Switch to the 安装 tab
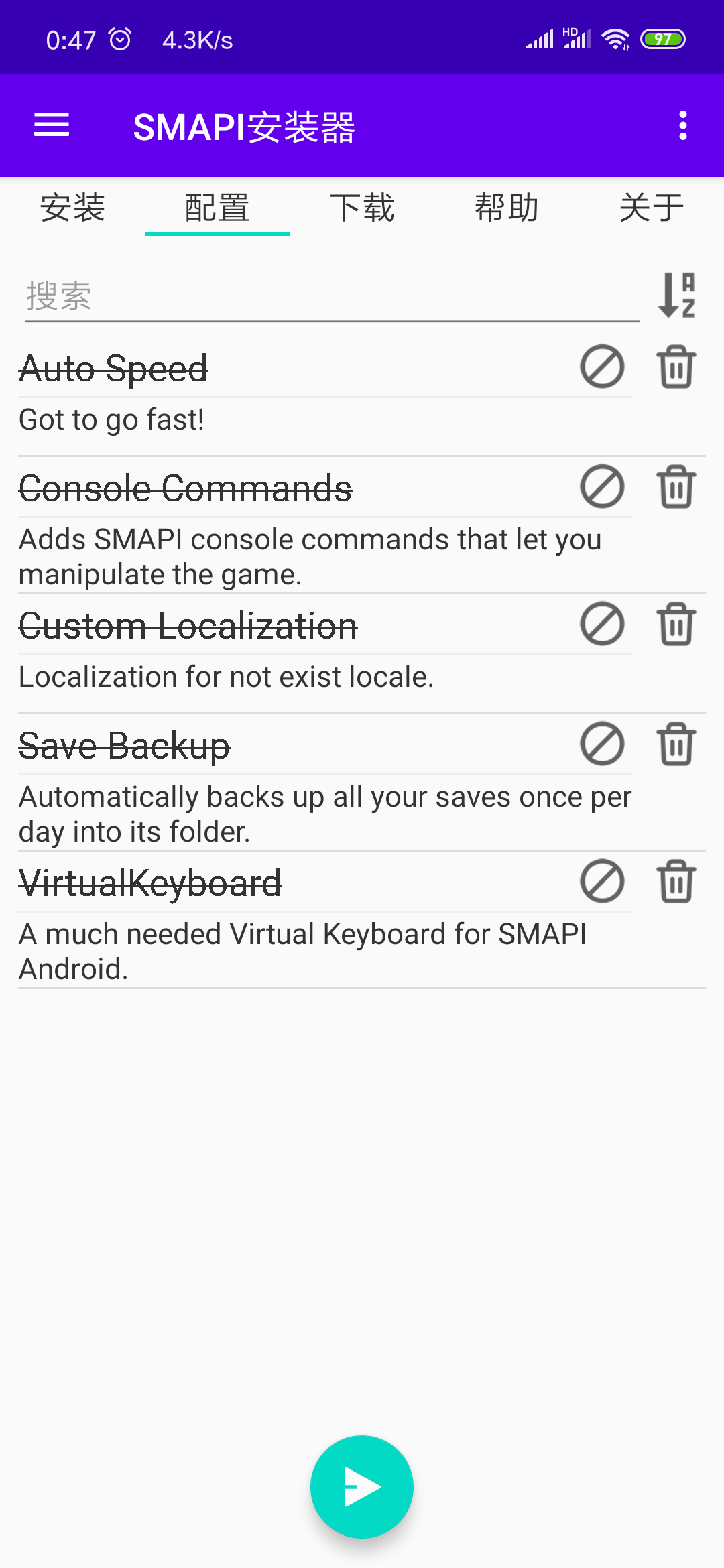 (72, 207)
